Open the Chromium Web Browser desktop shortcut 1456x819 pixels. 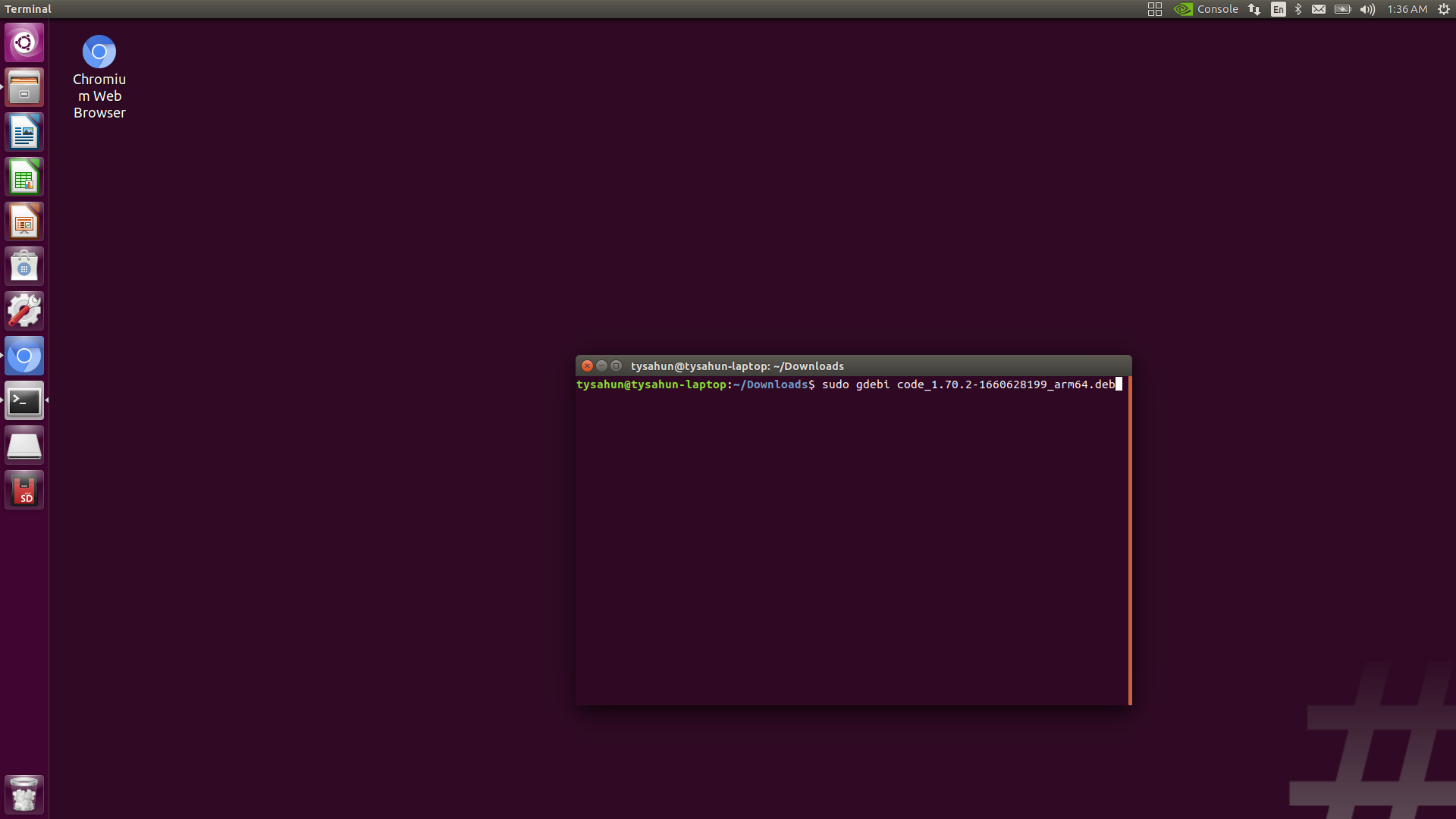(x=99, y=51)
